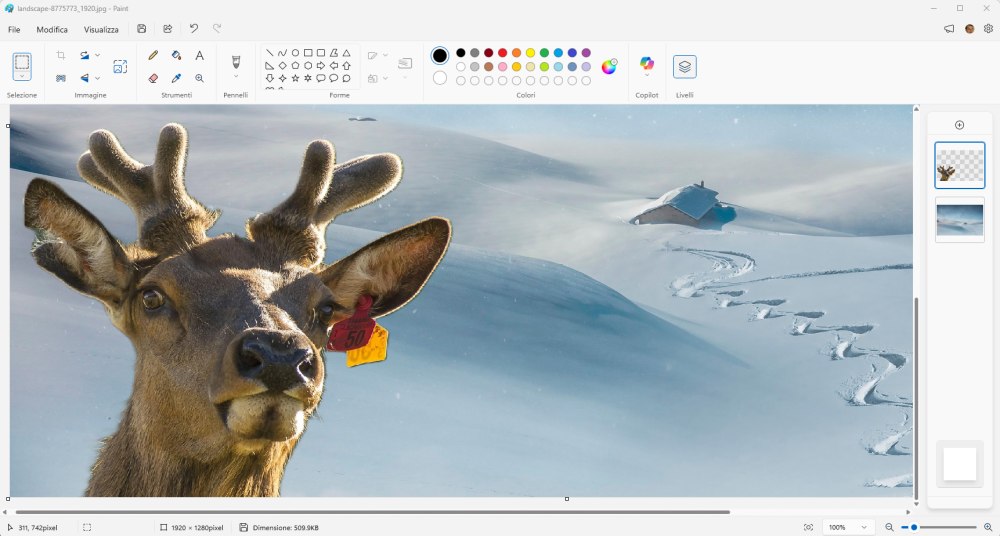Pick the oval callout shape
Image resolution: width=1000 pixels, height=536 pixels.
pyautogui.click(x=334, y=78)
